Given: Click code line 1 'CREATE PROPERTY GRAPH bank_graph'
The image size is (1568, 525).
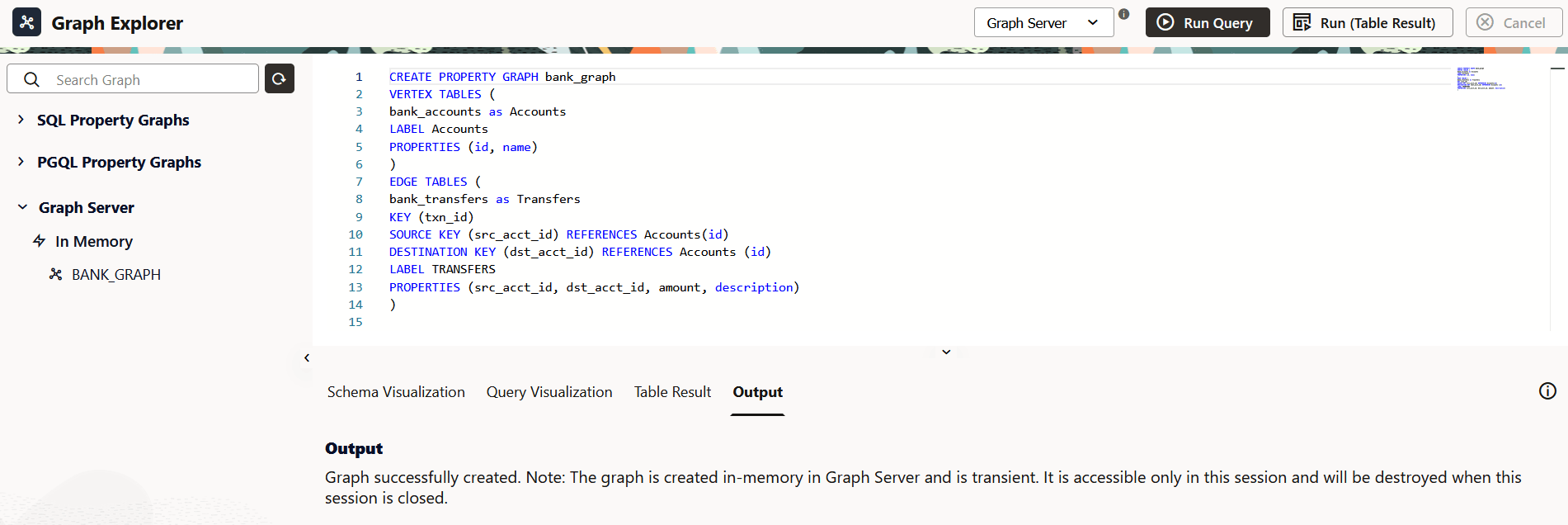Looking at the screenshot, I should pyautogui.click(x=502, y=77).
